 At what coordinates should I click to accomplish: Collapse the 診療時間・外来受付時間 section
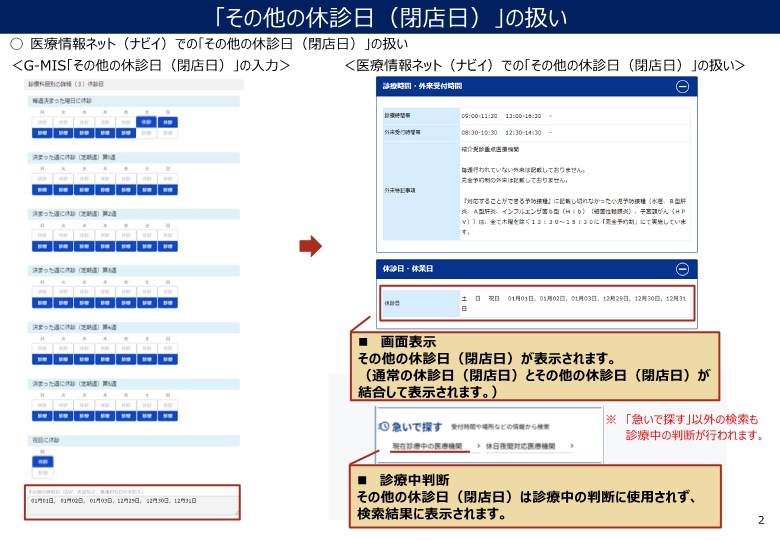(682, 87)
